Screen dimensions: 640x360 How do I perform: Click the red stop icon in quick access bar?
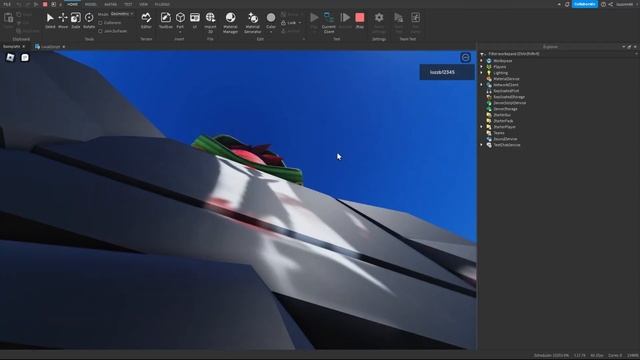tap(45, 4)
